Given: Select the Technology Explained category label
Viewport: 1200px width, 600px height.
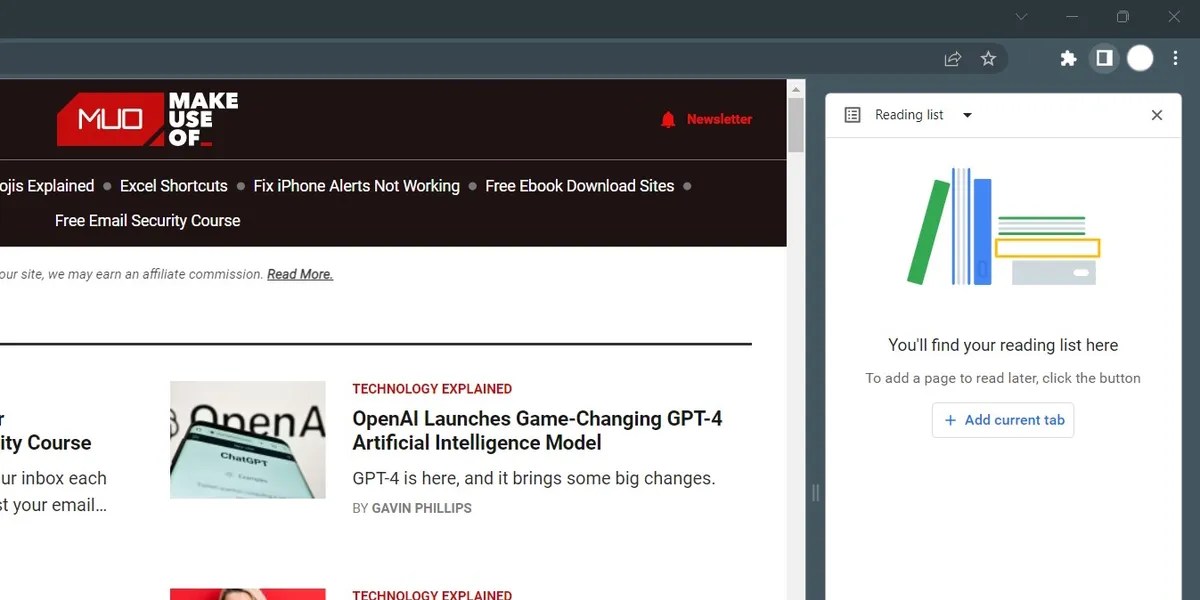Looking at the screenshot, I should pos(432,388).
